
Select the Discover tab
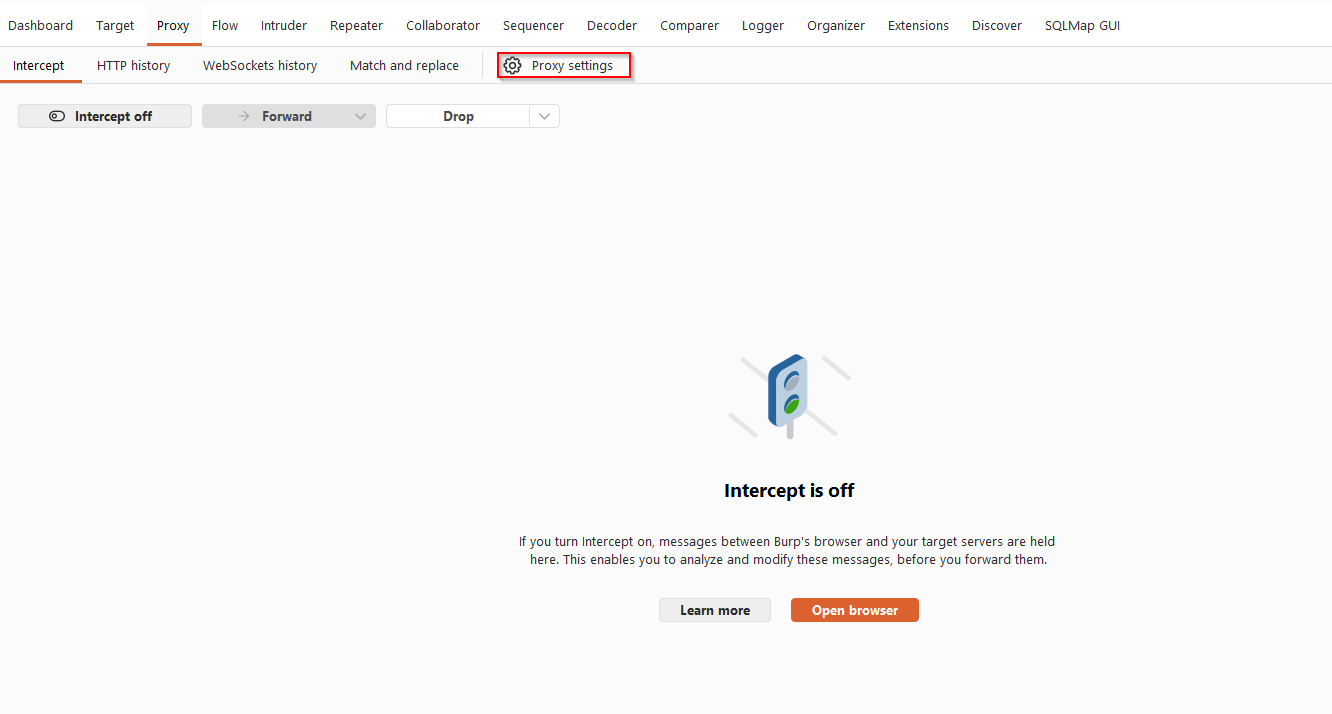tap(997, 25)
